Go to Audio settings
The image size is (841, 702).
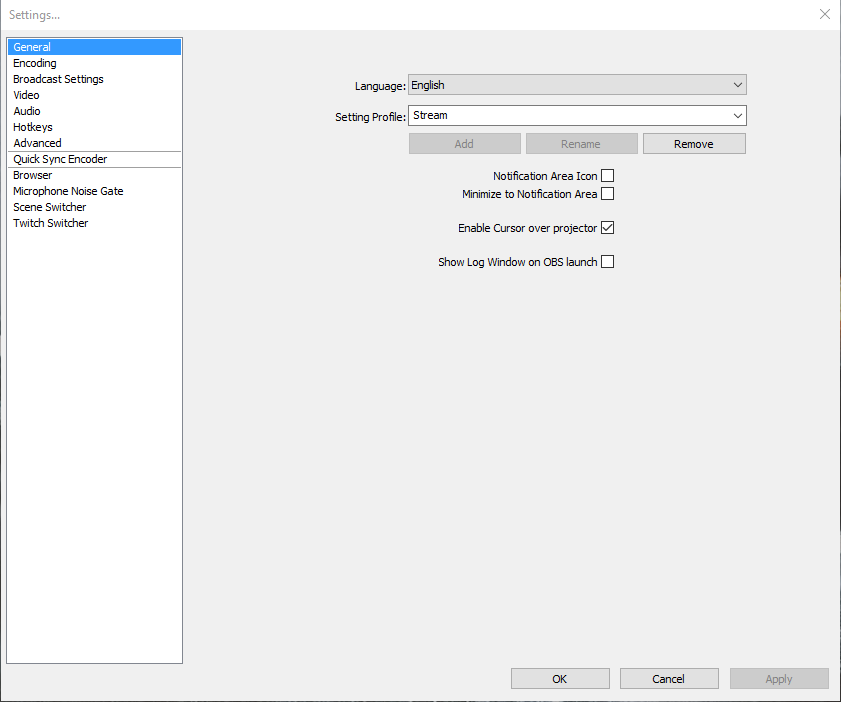(x=94, y=111)
